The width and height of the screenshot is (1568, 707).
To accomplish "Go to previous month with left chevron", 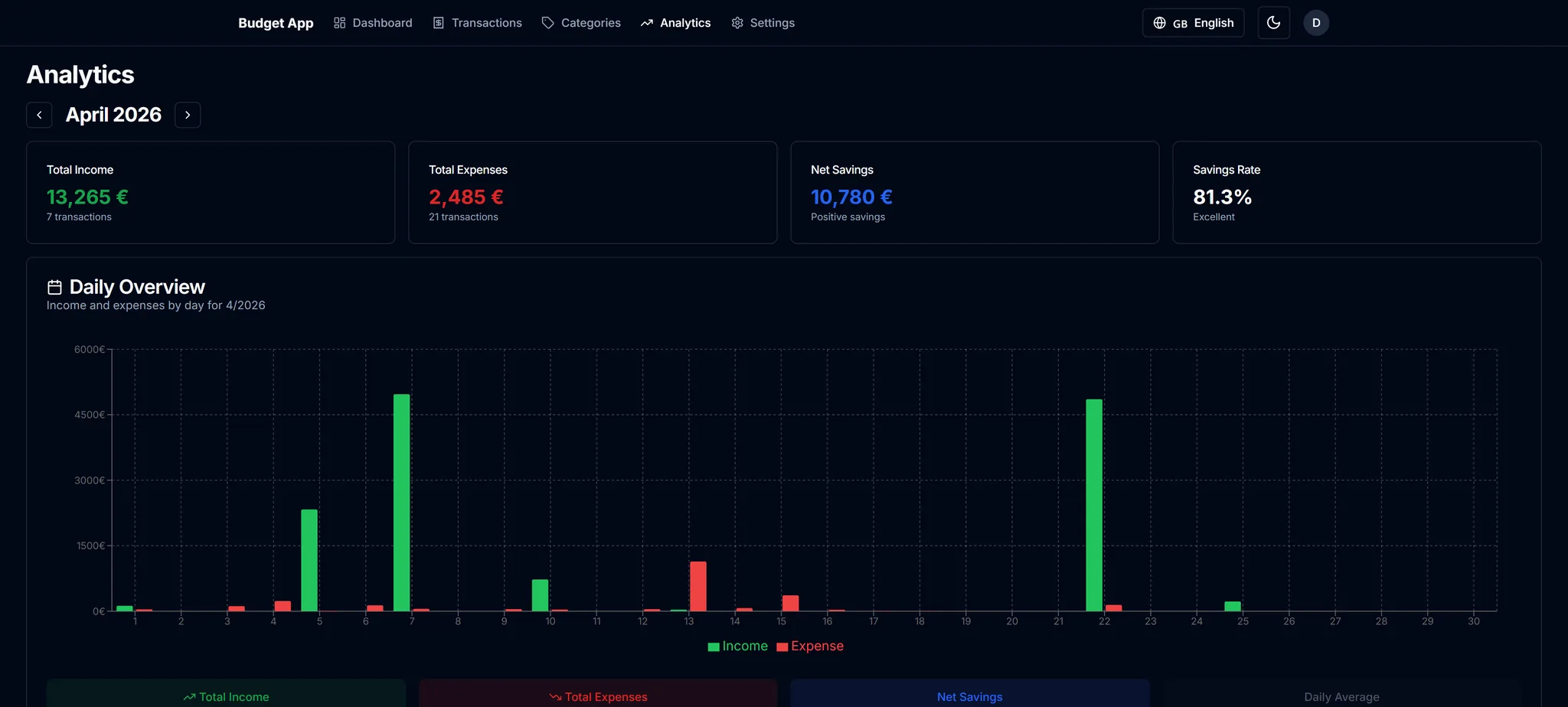I will tap(39, 115).
